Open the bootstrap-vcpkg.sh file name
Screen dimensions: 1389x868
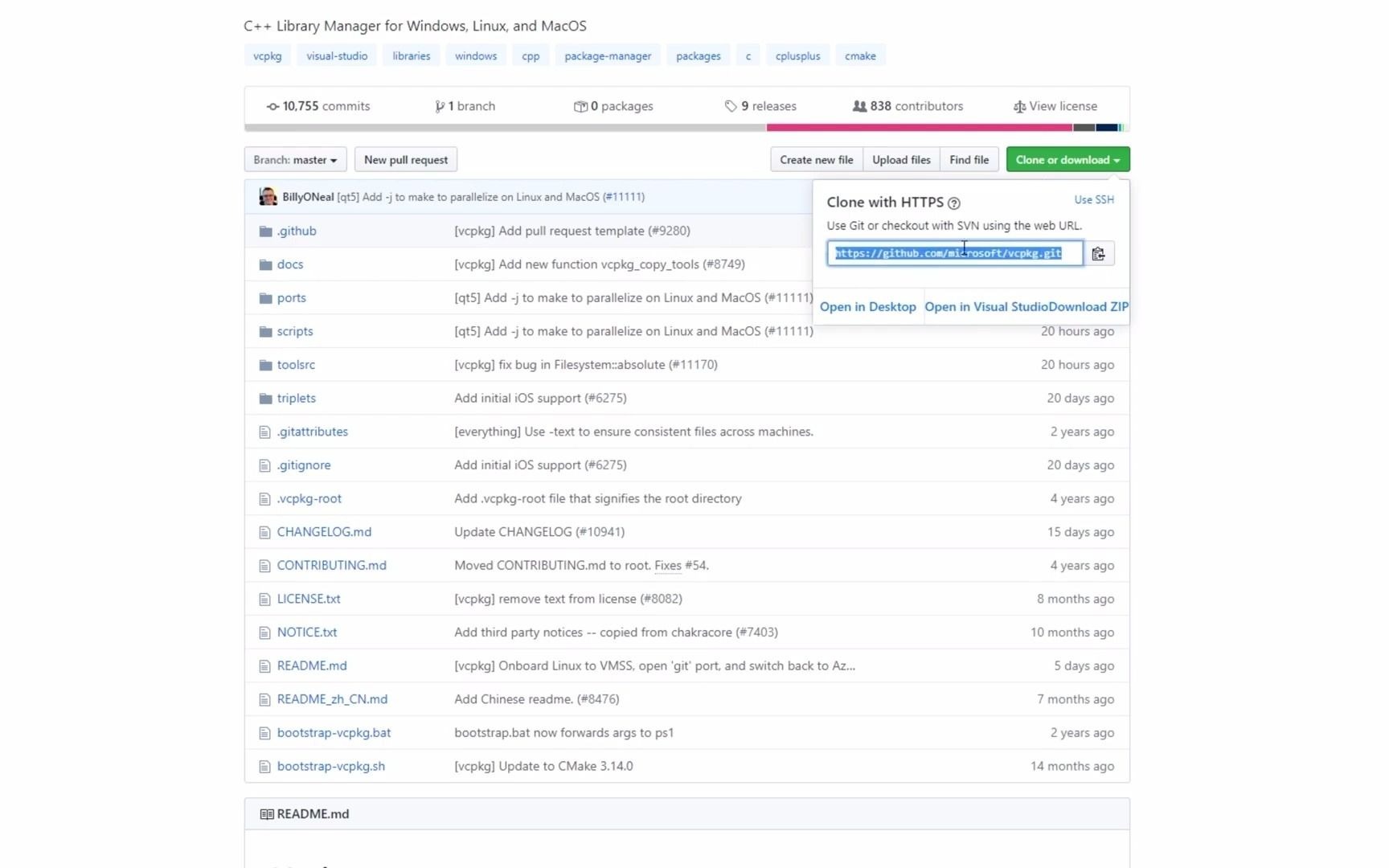coord(331,767)
